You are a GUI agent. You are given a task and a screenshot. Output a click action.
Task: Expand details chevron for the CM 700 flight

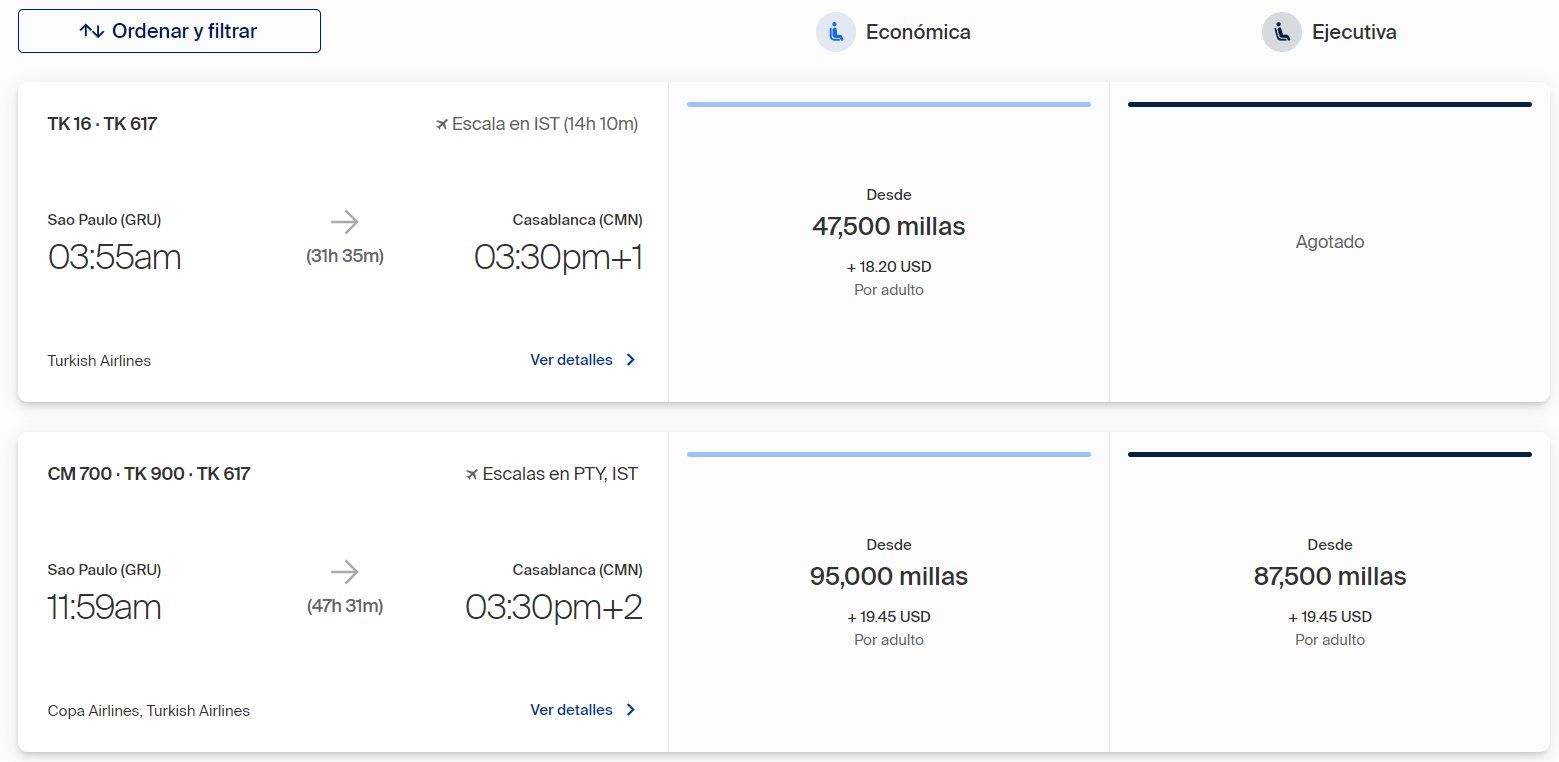tap(630, 710)
